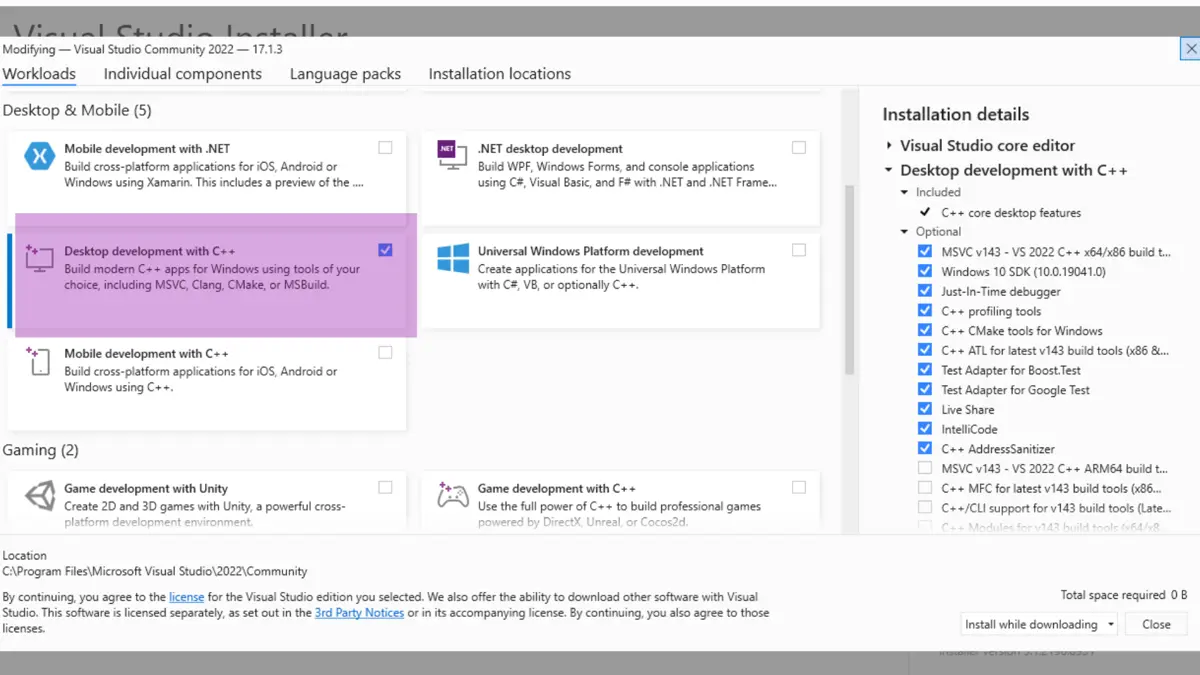Viewport: 1200px width, 675px height.
Task: Check the MSVC v143 ARM64 build tools option
Action: click(925, 468)
